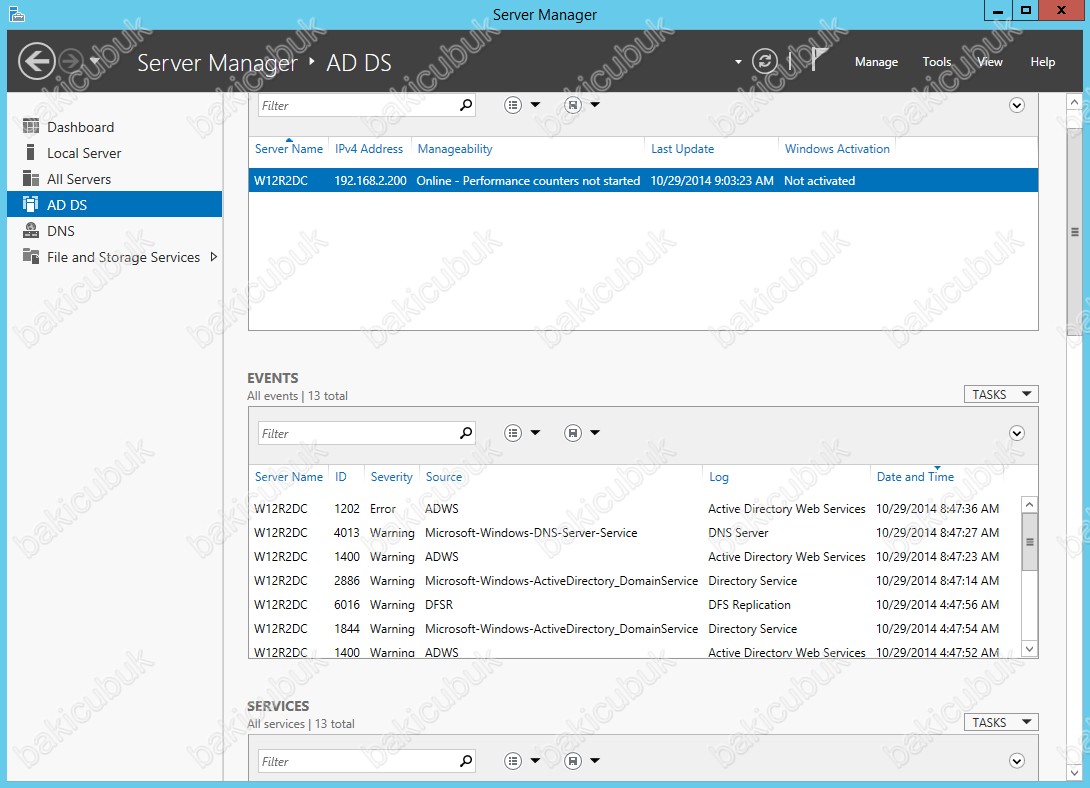
Task: Open Events saved queries icon
Action: tap(573, 433)
